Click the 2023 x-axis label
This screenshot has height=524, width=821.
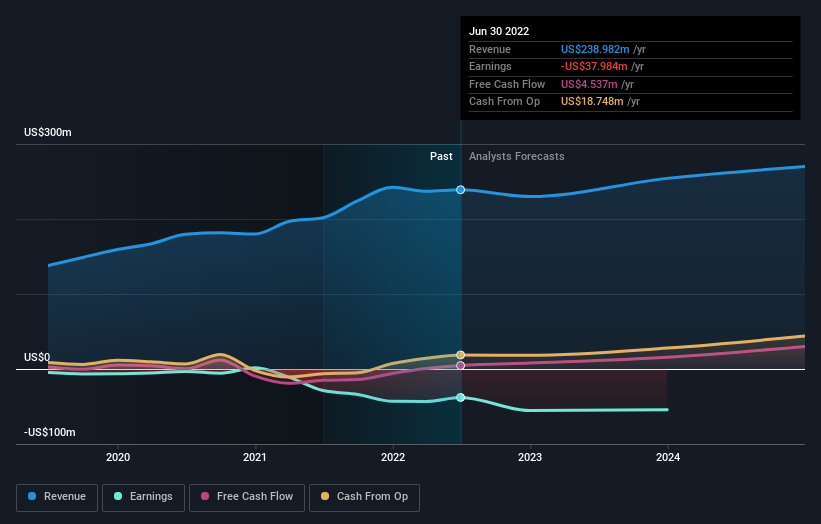click(x=530, y=457)
